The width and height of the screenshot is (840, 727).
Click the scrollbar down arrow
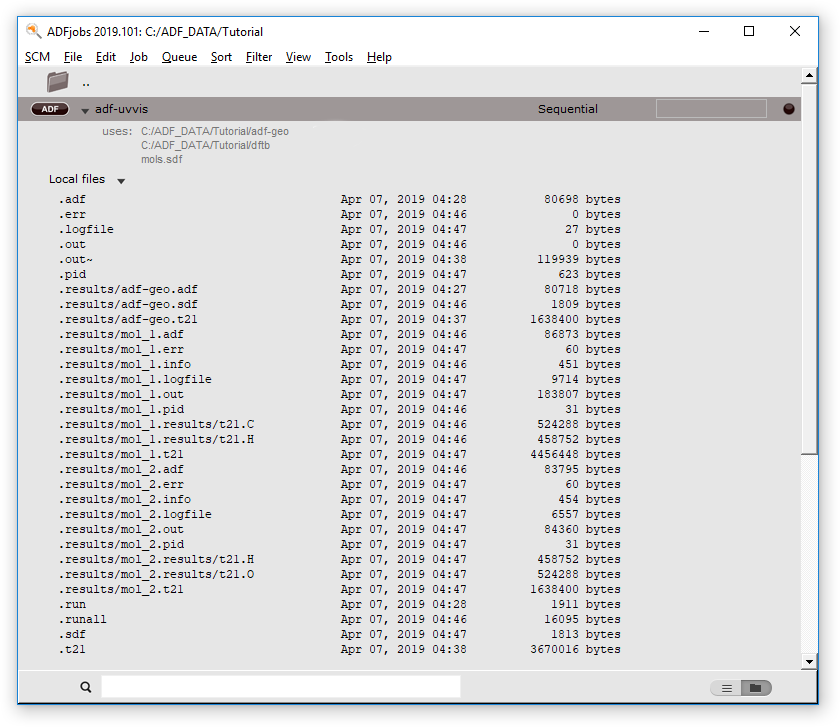[810, 661]
